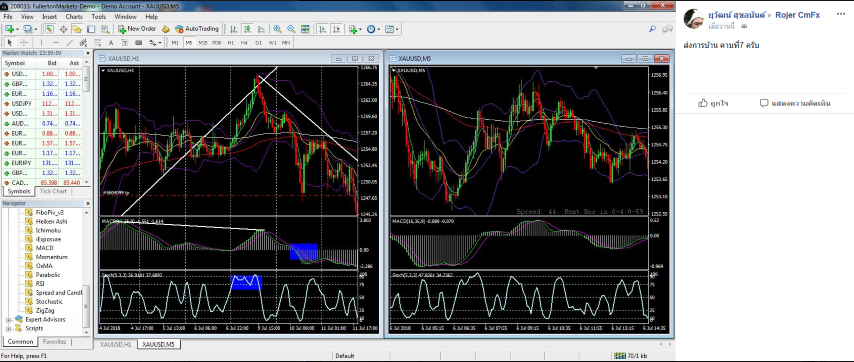Switch to the Tick Chart tab
This screenshot has height=362, width=854.
(53, 192)
